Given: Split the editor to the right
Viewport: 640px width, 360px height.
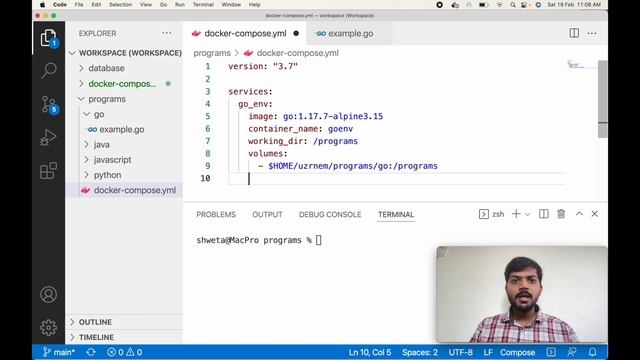Looking at the screenshot, I should coord(574,33).
